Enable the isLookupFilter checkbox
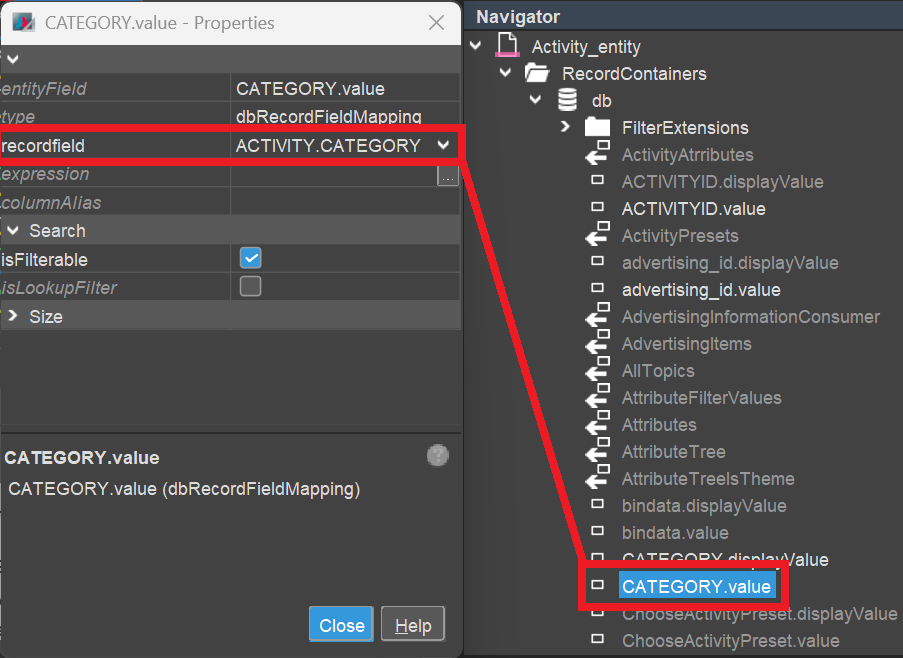The image size is (903, 658). click(250, 287)
